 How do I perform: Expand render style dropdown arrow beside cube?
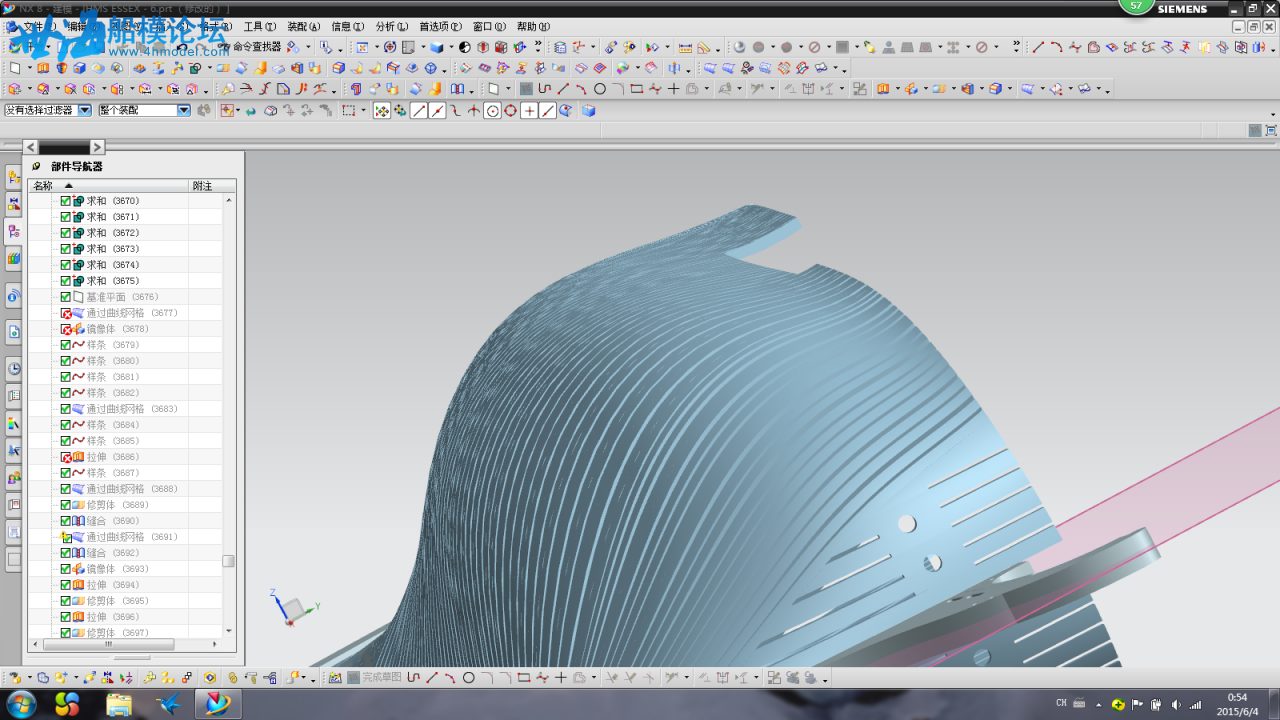451,47
